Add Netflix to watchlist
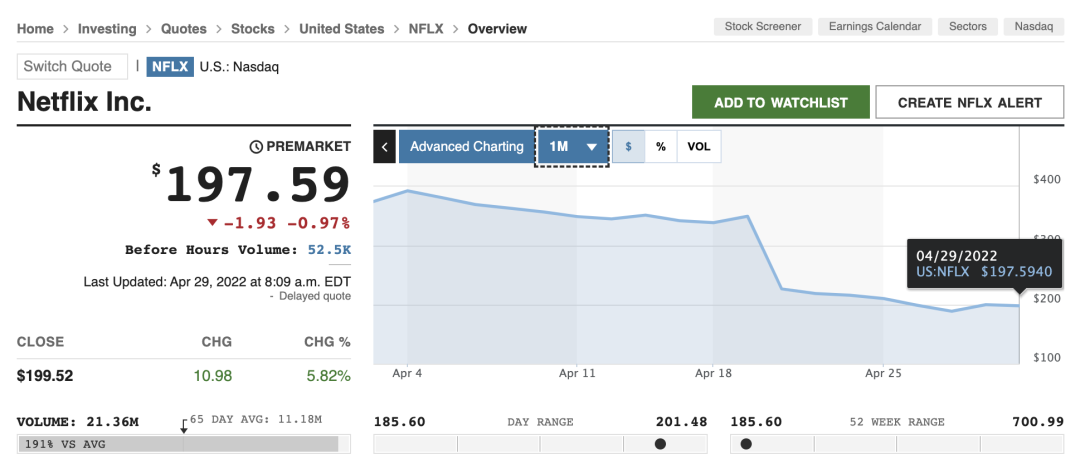Image resolution: width=1080 pixels, height=469 pixels. pyautogui.click(x=781, y=102)
